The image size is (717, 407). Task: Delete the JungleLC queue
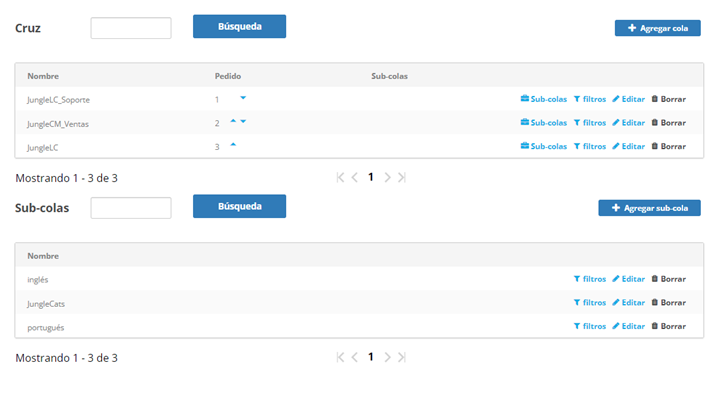(x=669, y=146)
